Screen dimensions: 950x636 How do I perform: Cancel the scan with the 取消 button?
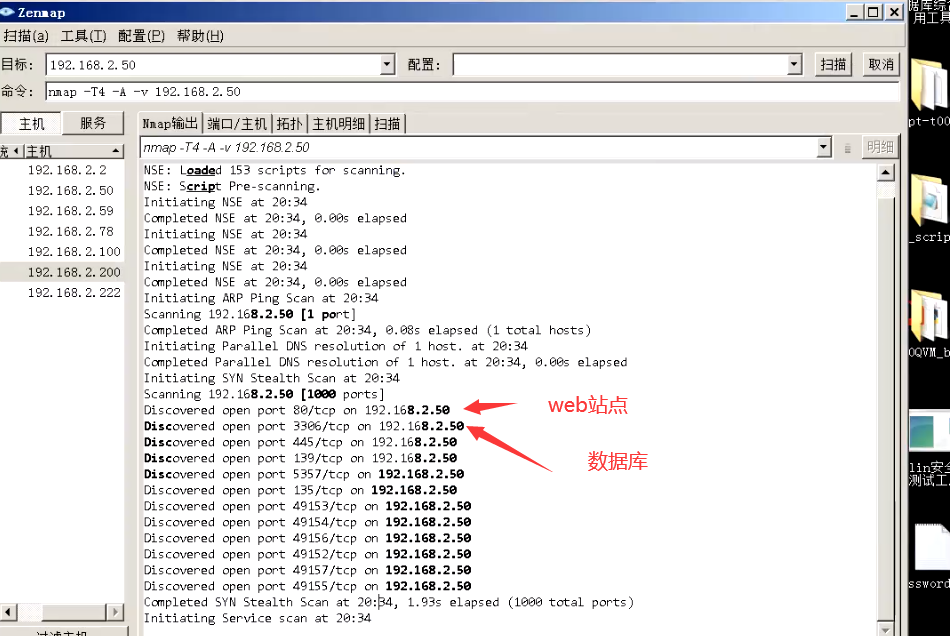click(x=881, y=65)
